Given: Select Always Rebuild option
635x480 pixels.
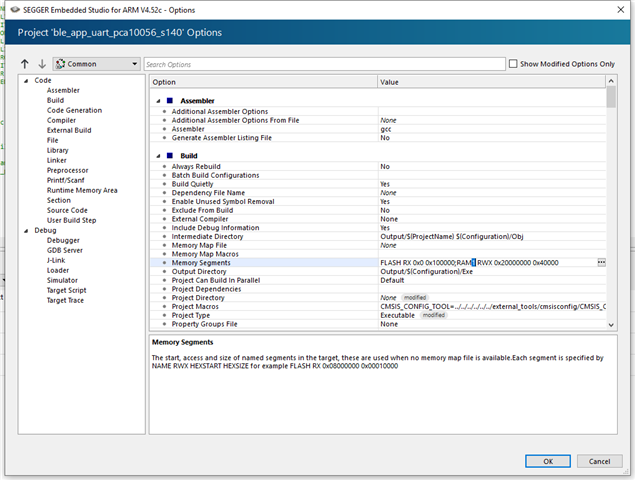Looking at the screenshot, I should click(378, 166).
